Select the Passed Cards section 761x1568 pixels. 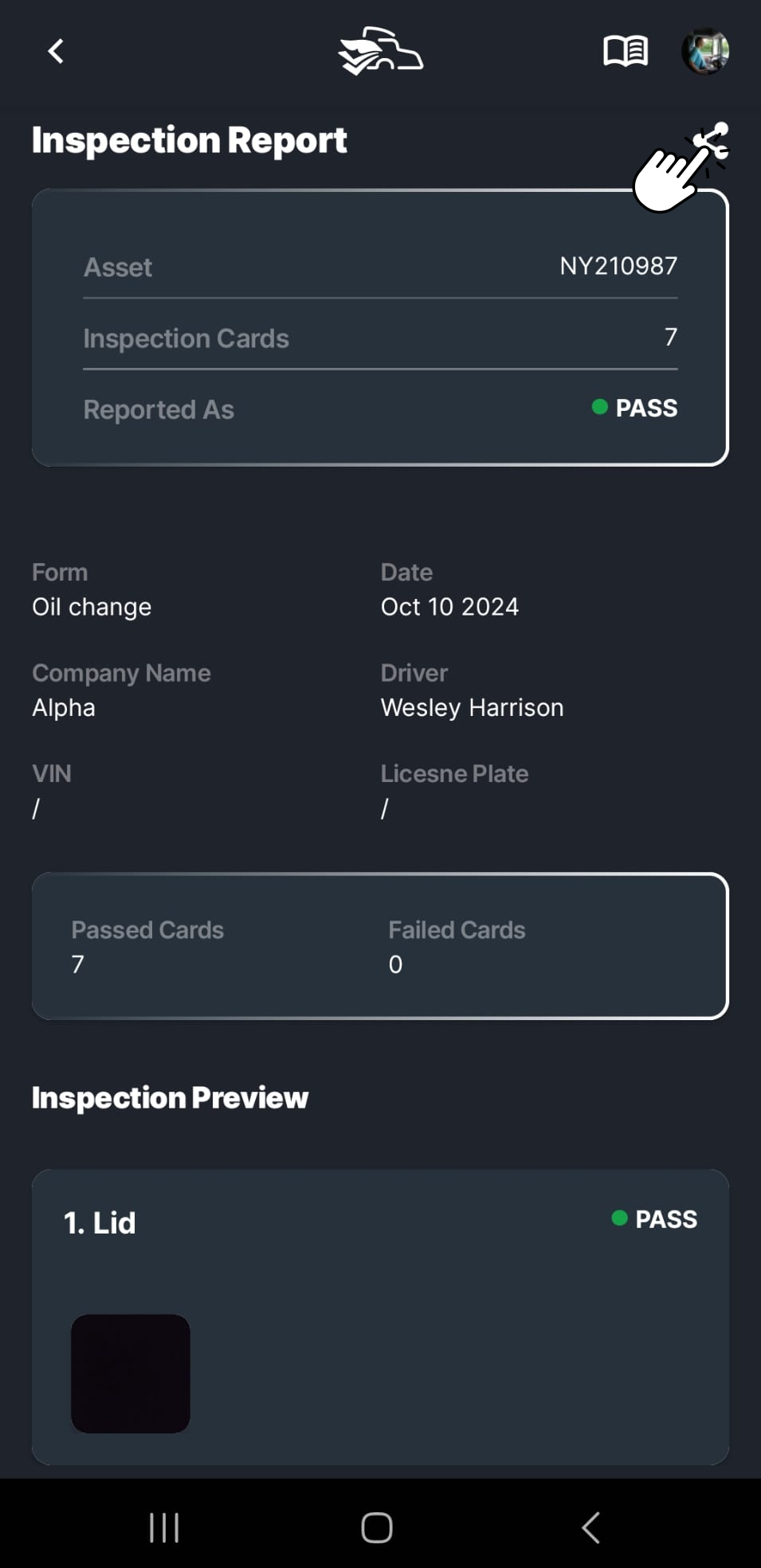[x=147, y=946]
